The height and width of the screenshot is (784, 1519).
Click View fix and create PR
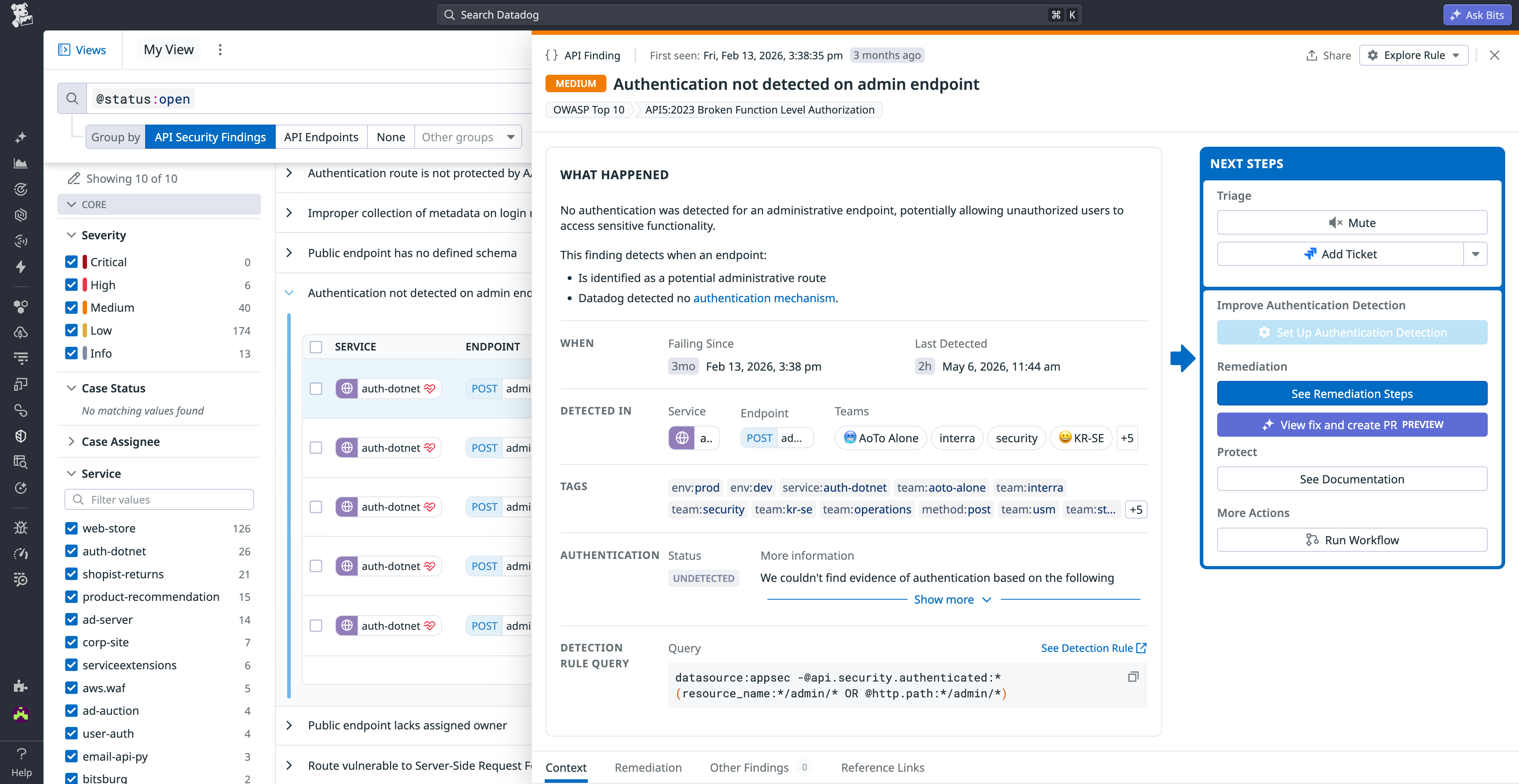[x=1352, y=424]
